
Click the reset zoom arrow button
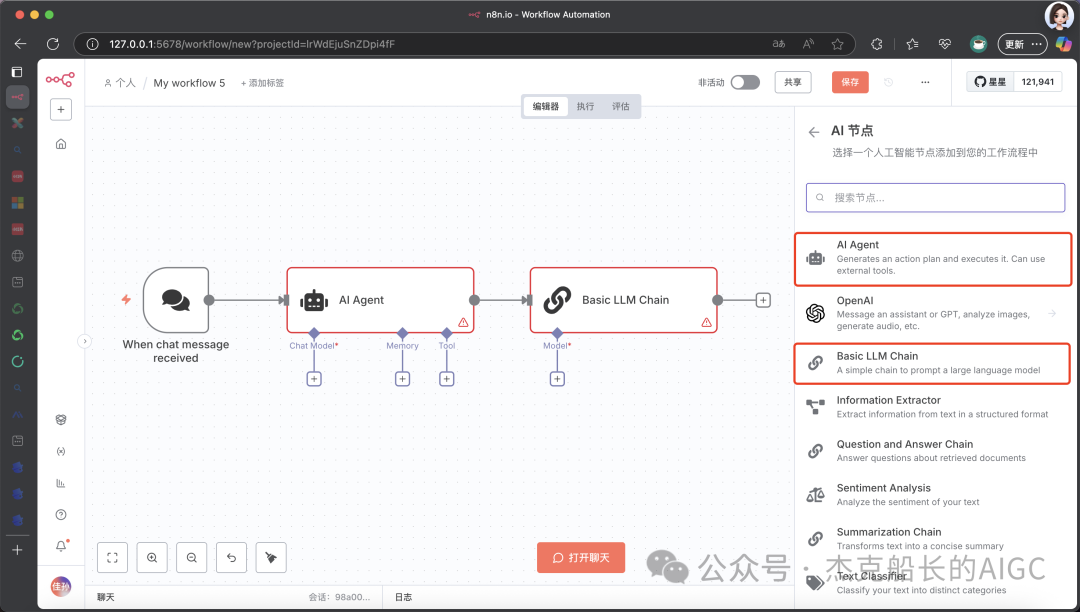click(x=231, y=558)
